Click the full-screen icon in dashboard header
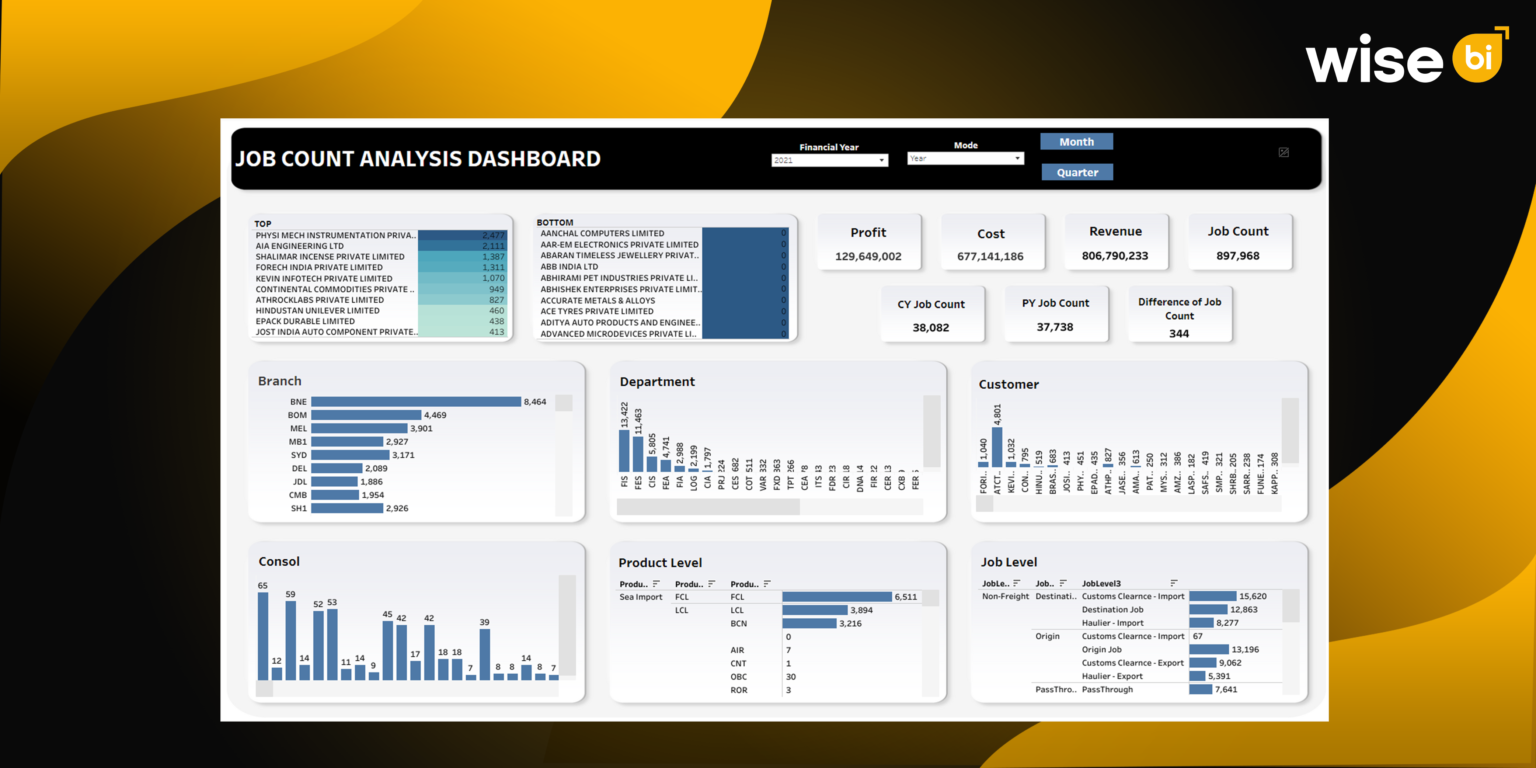Screen dimensions: 1536x768 (x=1283, y=151)
